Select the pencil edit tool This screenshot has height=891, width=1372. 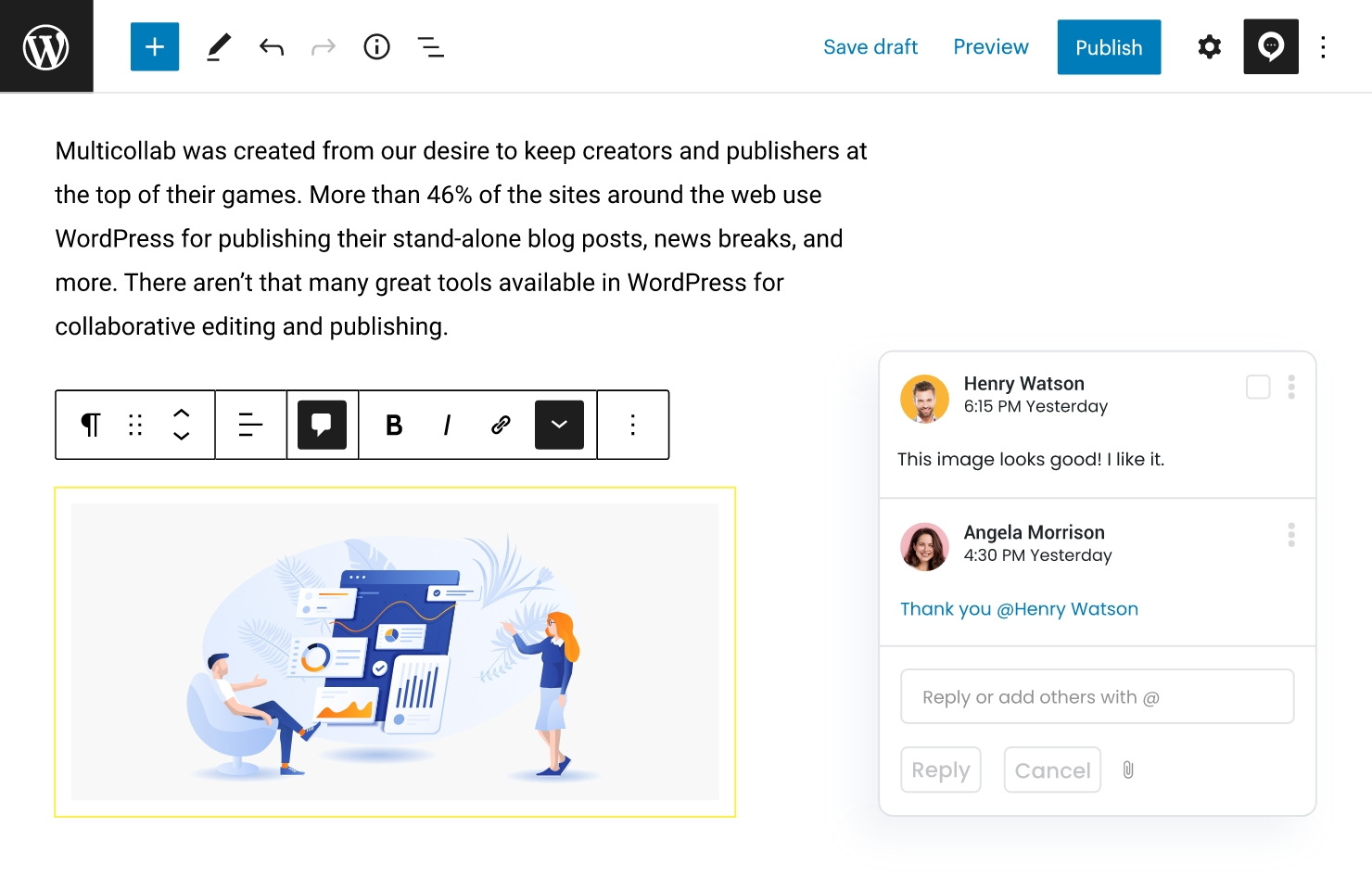(x=218, y=47)
